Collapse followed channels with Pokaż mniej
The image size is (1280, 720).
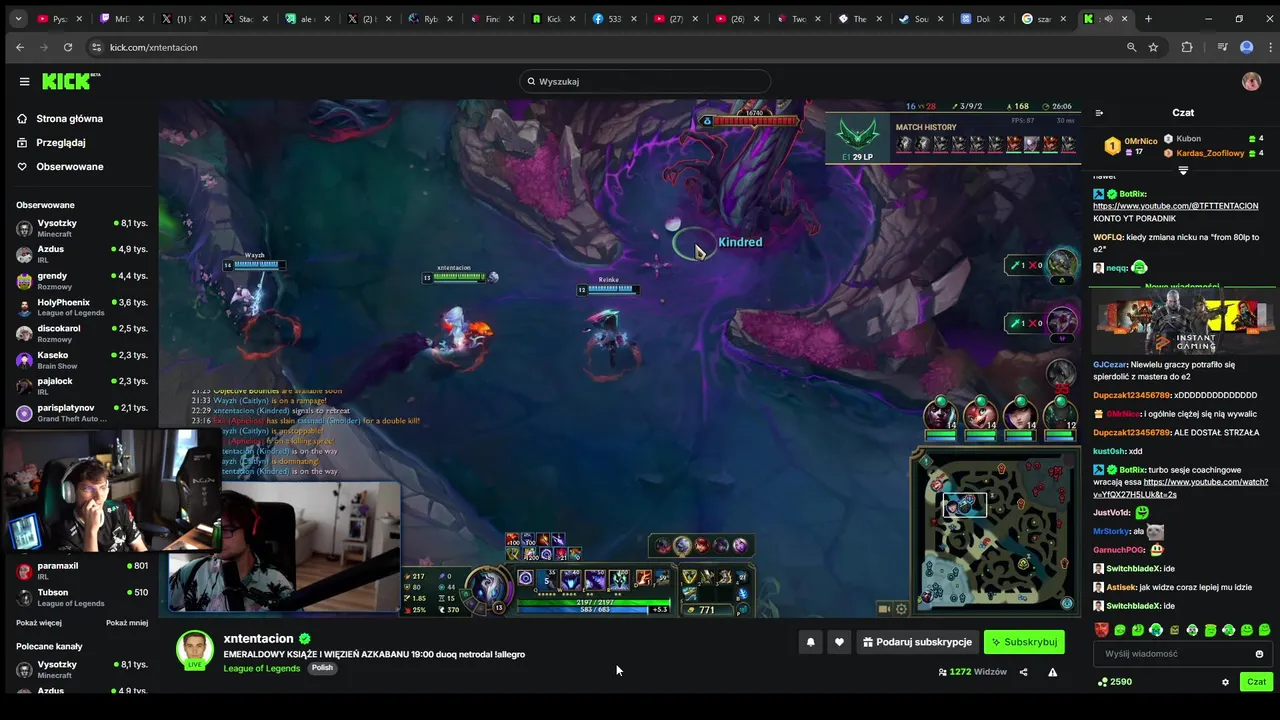(x=127, y=623)
